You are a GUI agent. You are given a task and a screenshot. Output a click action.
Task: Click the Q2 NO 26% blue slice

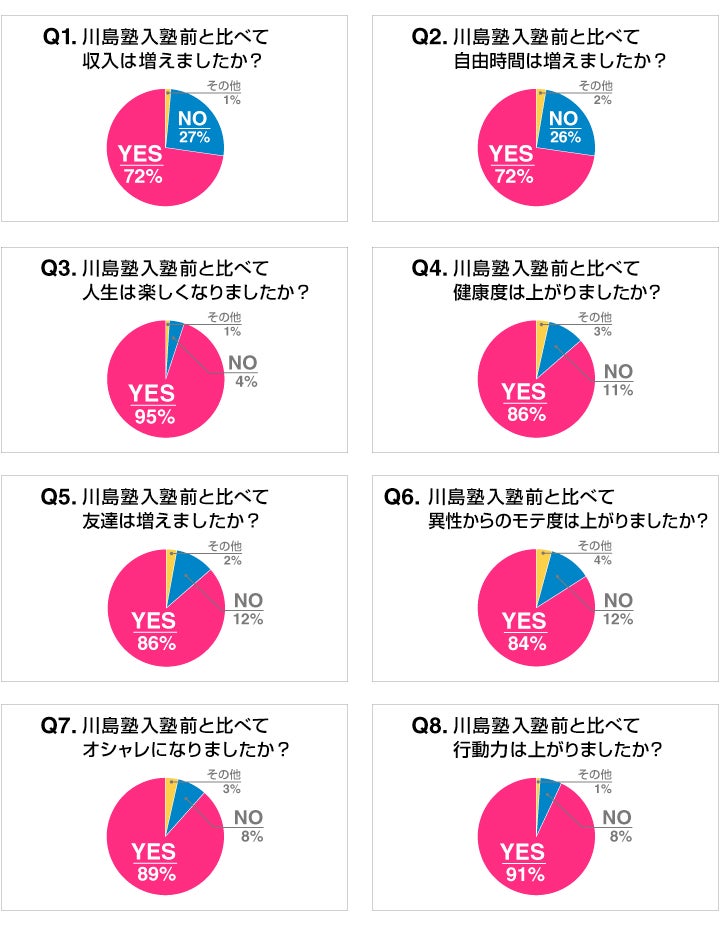(x=565, y=127)
